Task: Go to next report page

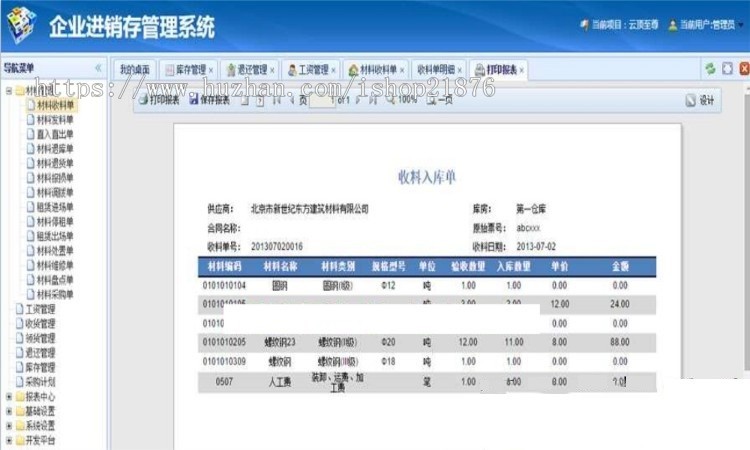Action: click(x=358, y=100)
